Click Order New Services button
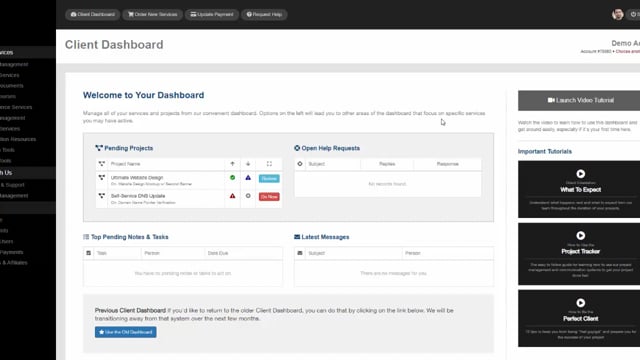Image resolution: width=640 pixels, height=360 pixels. coord(153,14)
